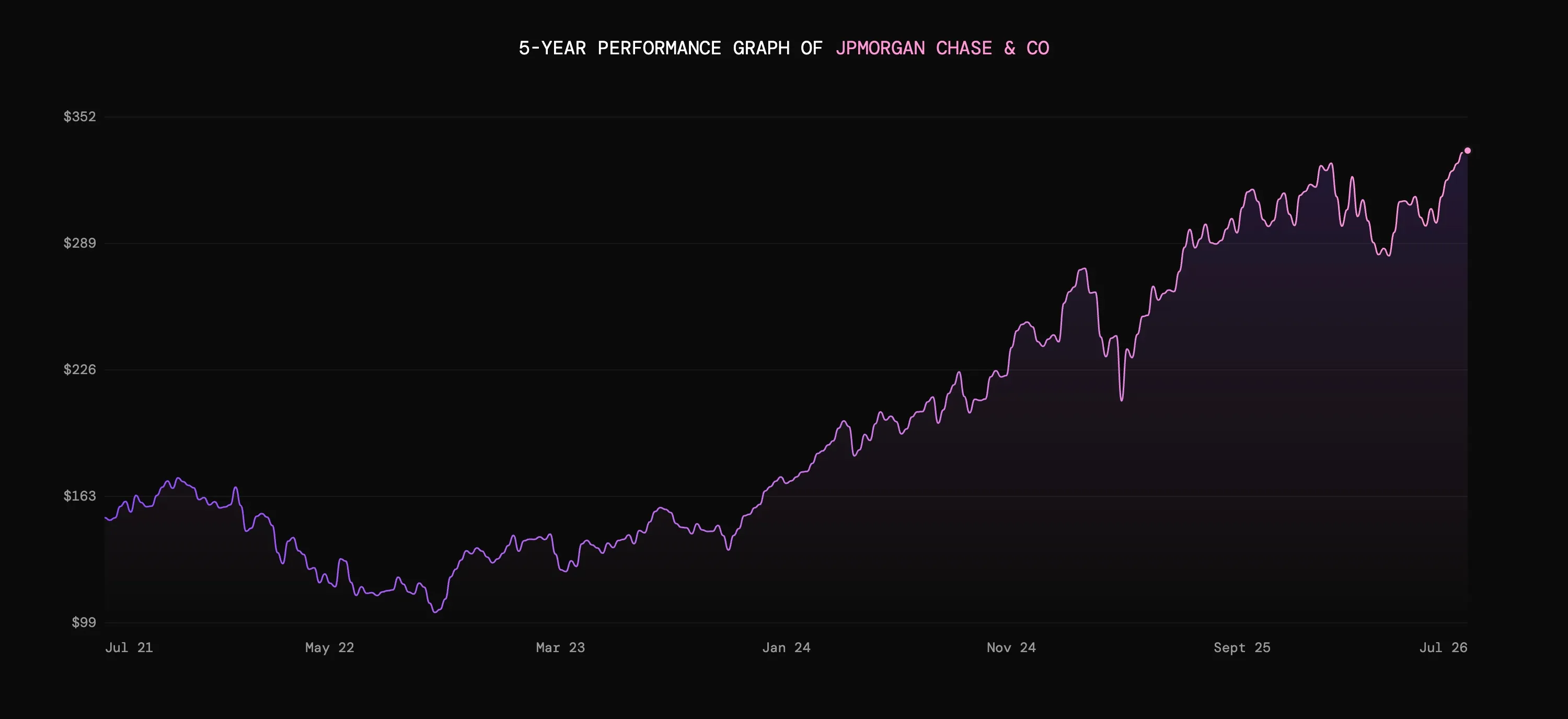Select the Sept 25 x-axis label

1242,647
